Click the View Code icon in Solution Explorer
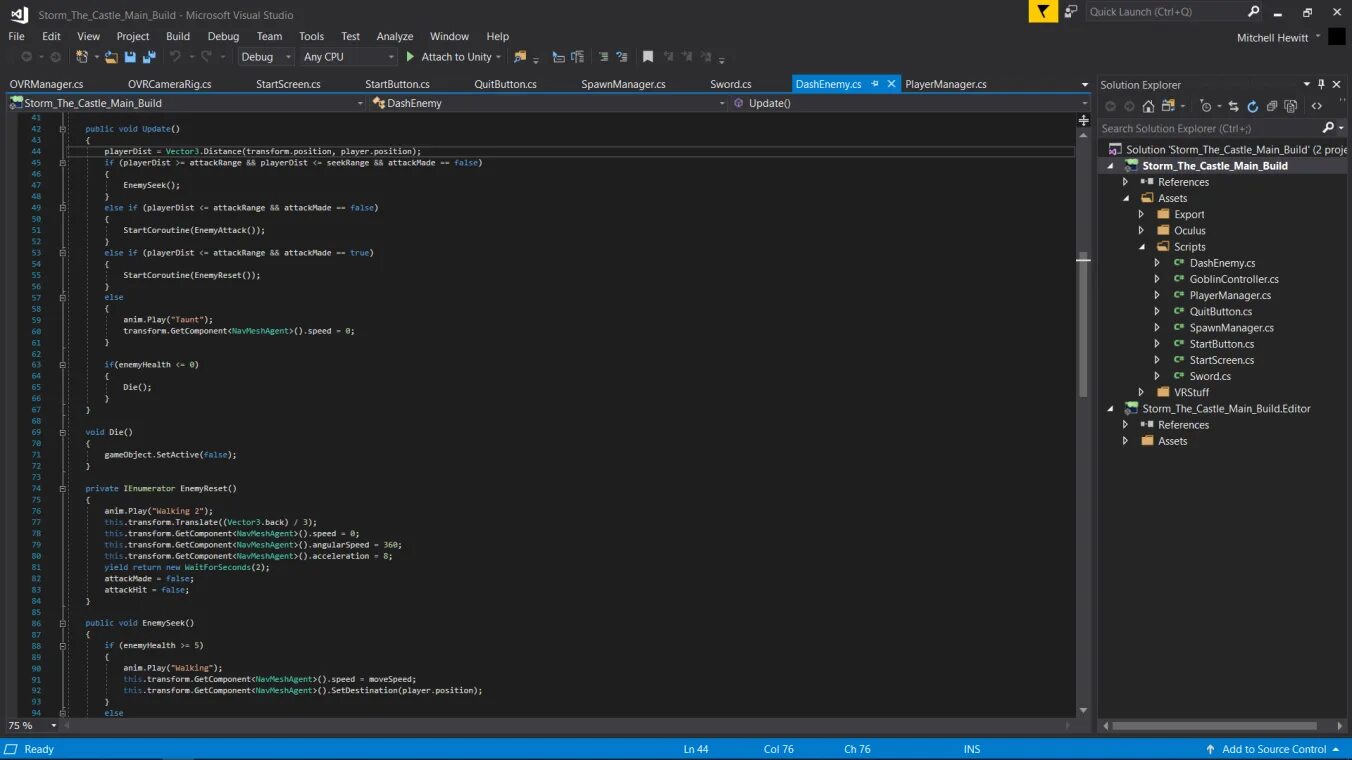Image resolution: width=1352 pixels, height=760 pixels. (x=1316, y=106)
